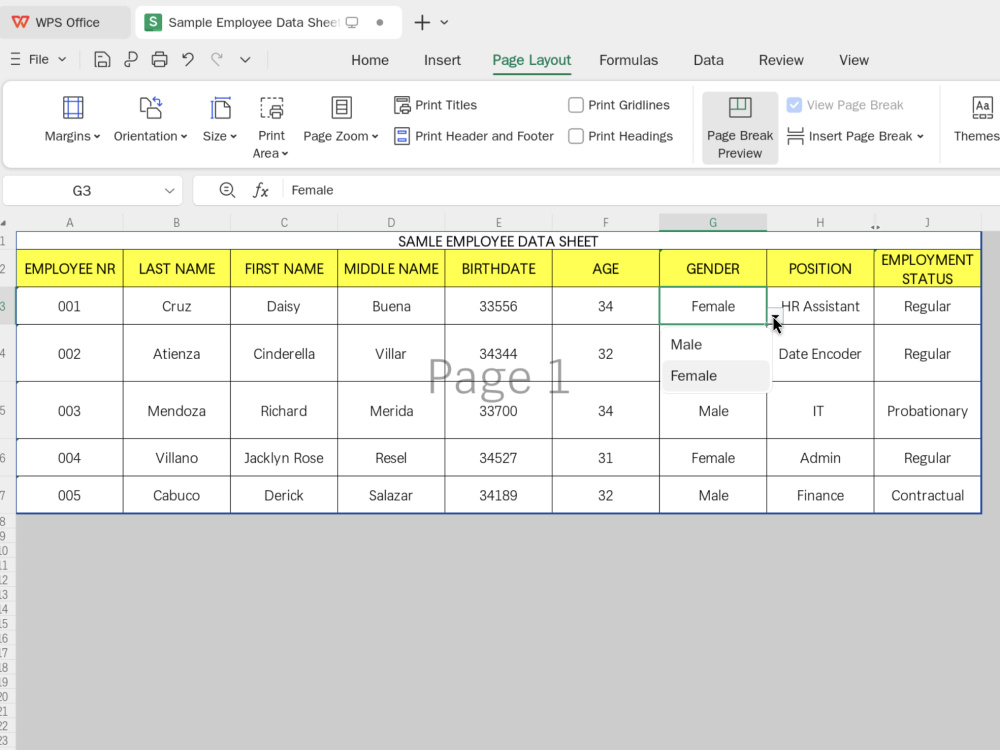The image size is (1000, 750).
Task: Click the Redo arrow icon
Action: (217, 60)
